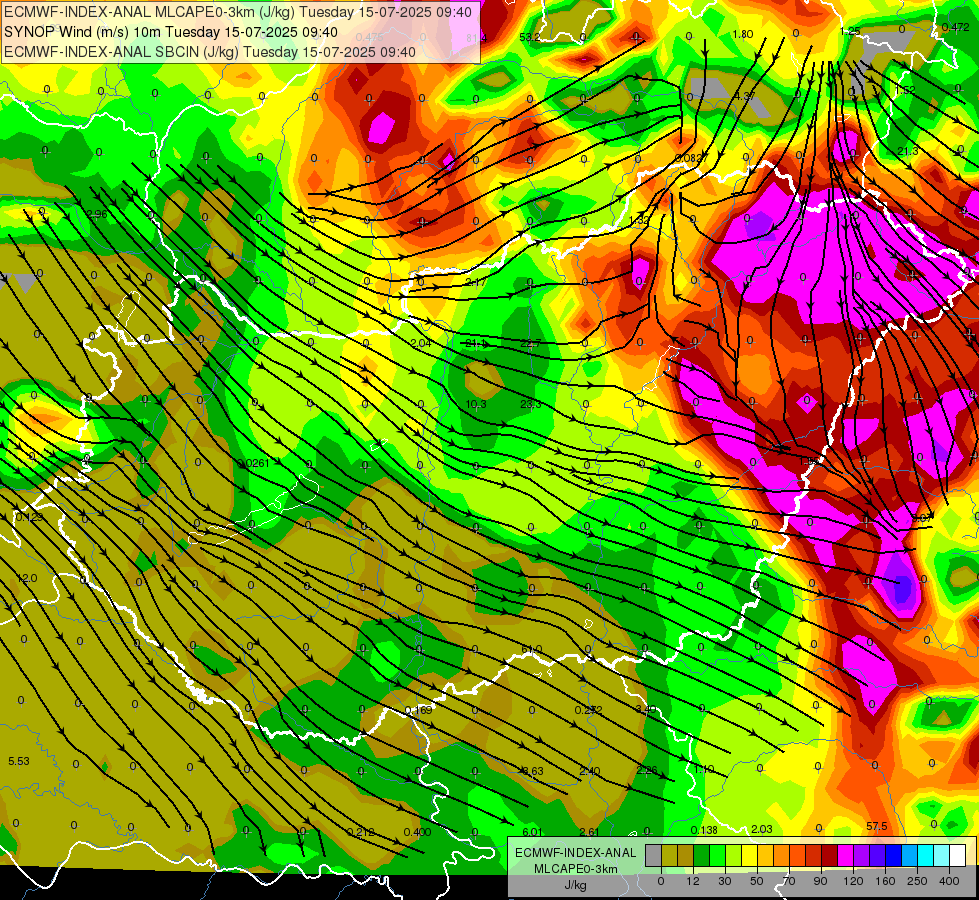
Task: Click the map value 10.3
Action: pos(476,405)
